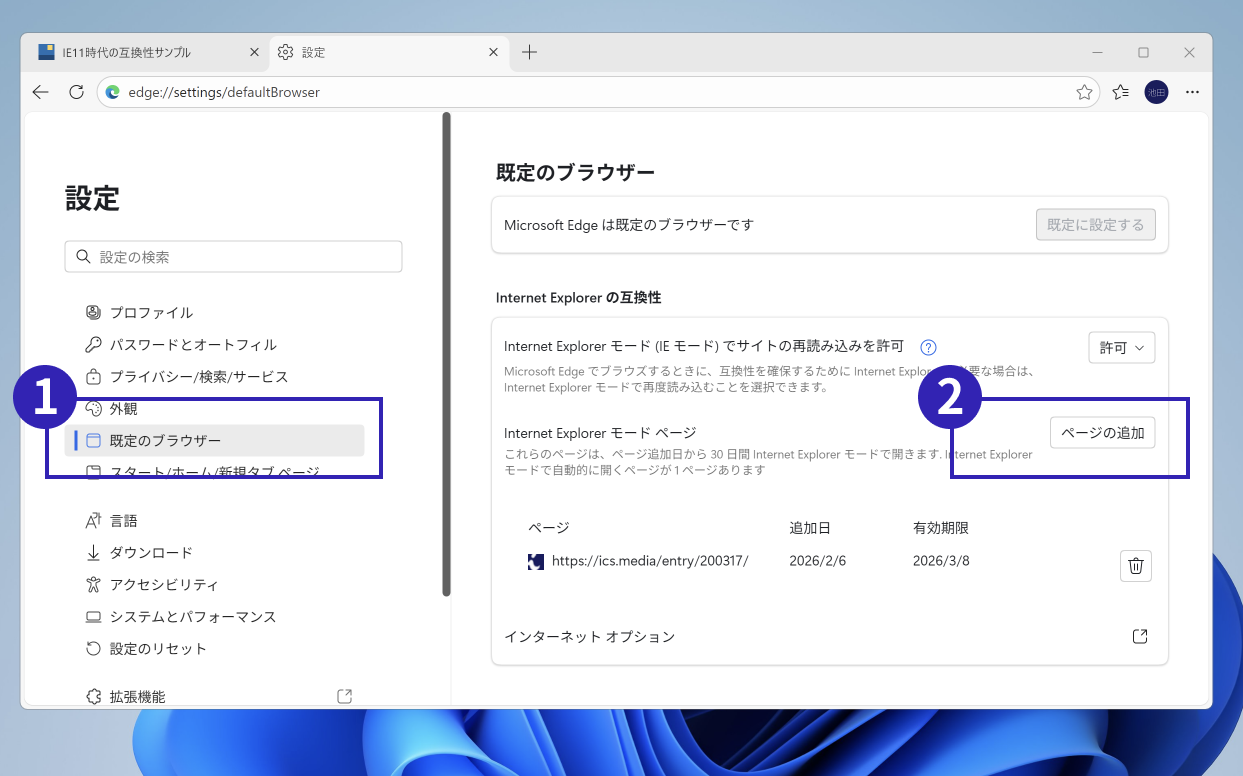Click the address bar URL
The height and width of the screenshot is (776, 1243).
point(224,92)
